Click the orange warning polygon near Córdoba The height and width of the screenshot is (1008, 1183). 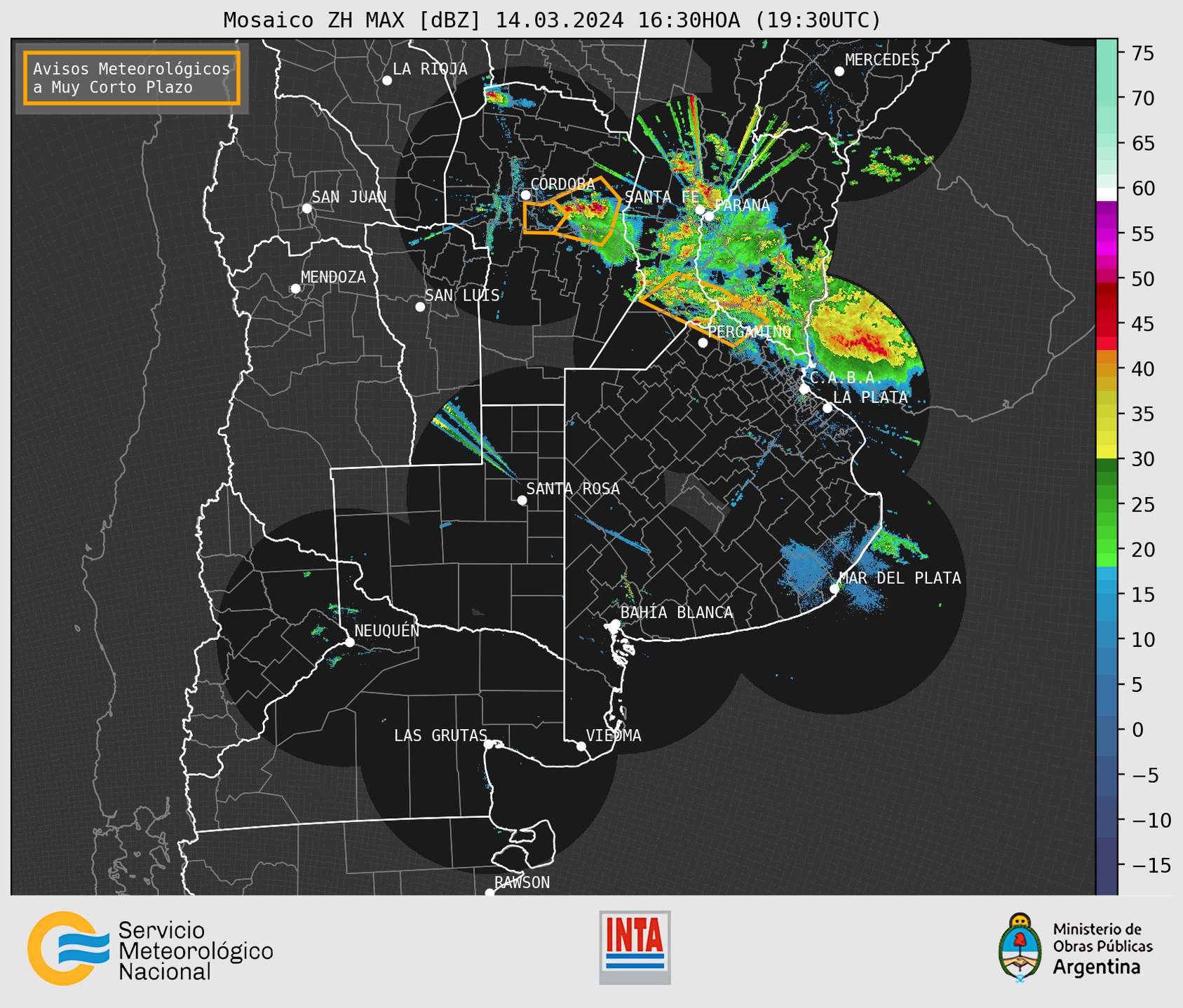pyautogui.click(x=572, y=210)
